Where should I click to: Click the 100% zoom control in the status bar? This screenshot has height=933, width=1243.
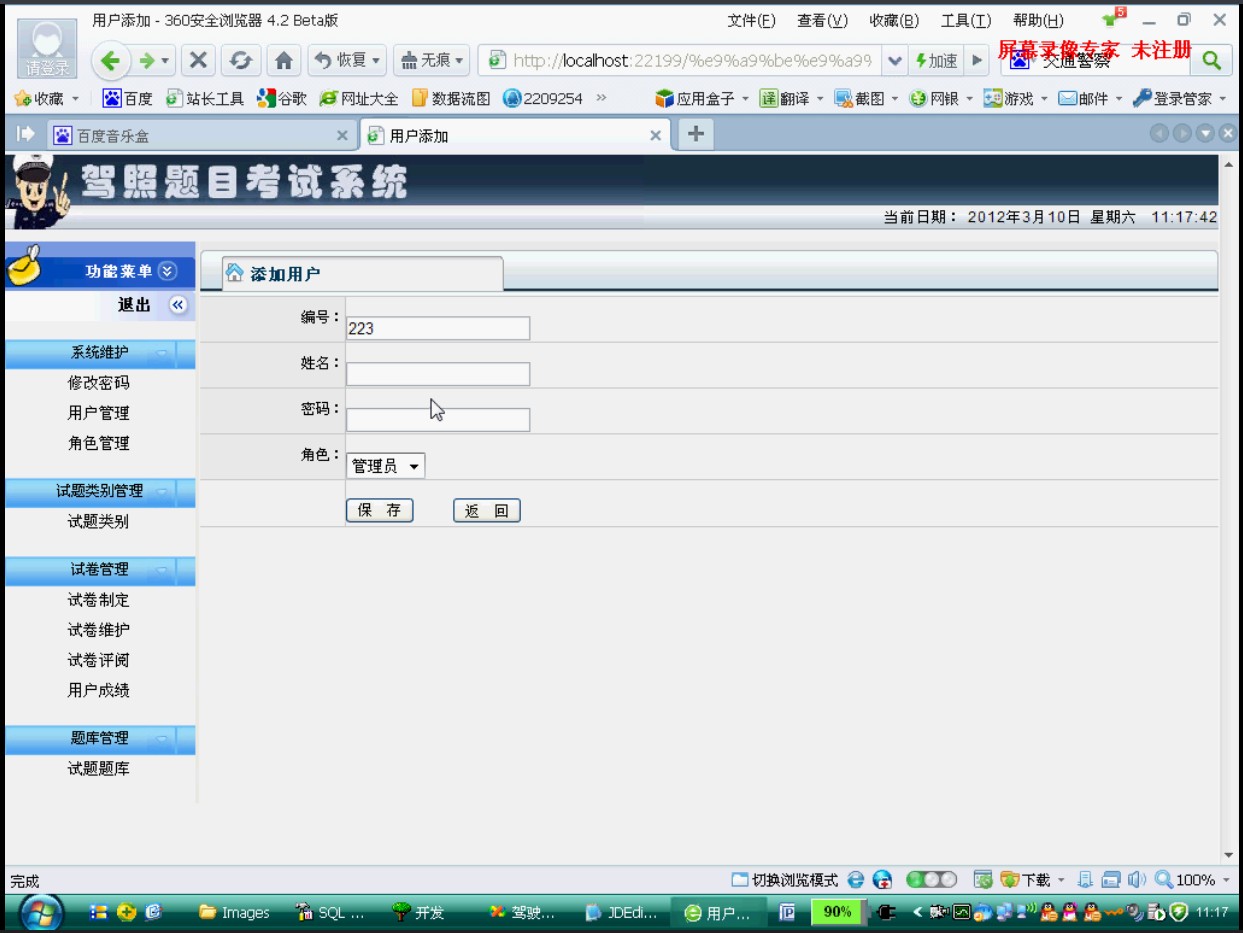tap(1191, 880)
